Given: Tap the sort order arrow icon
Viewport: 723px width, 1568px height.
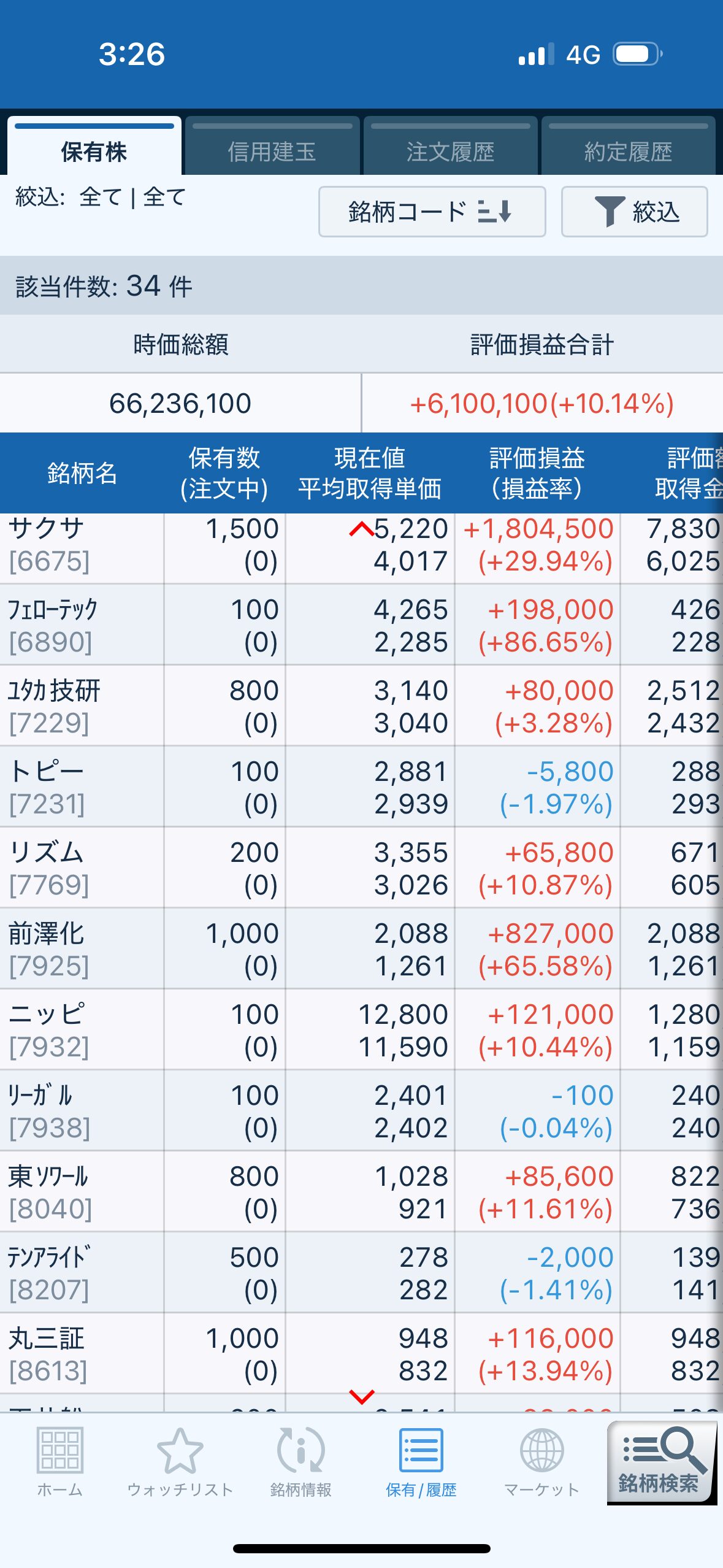Looking at the screenshot, I should (x=495, y=212).
